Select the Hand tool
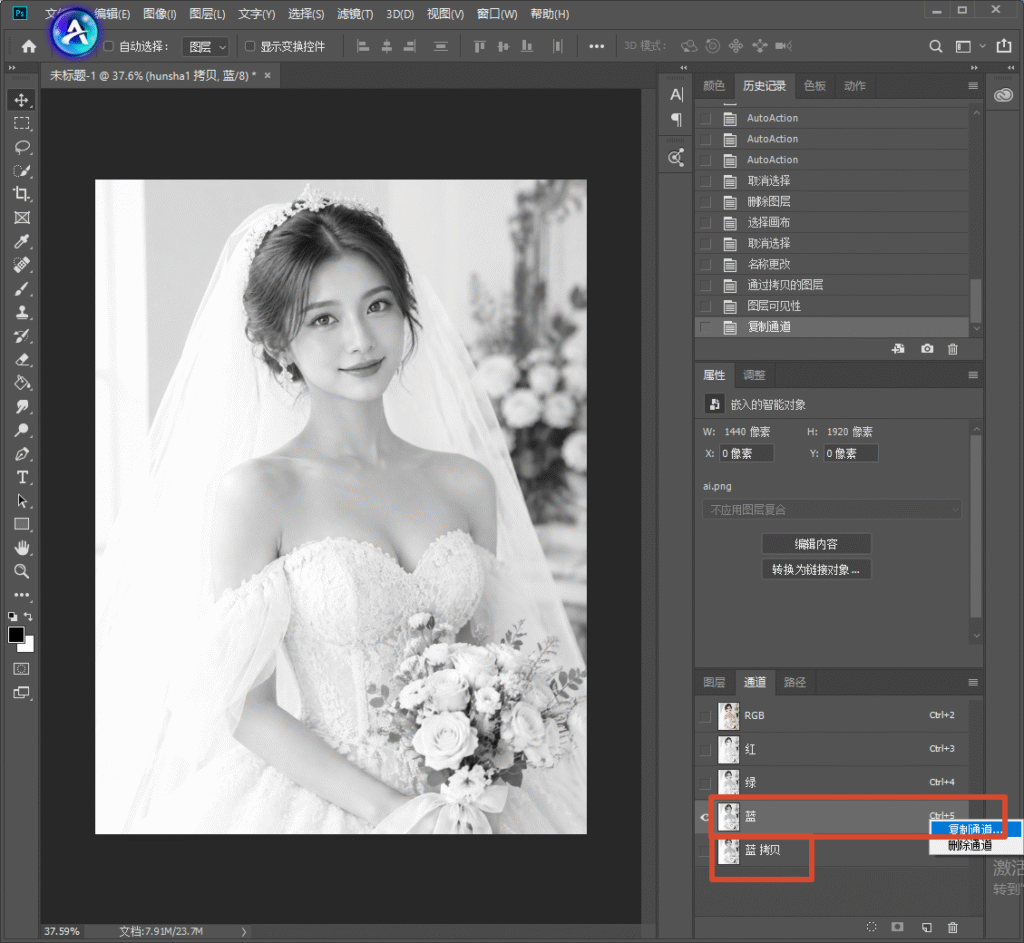 [22, 548]
